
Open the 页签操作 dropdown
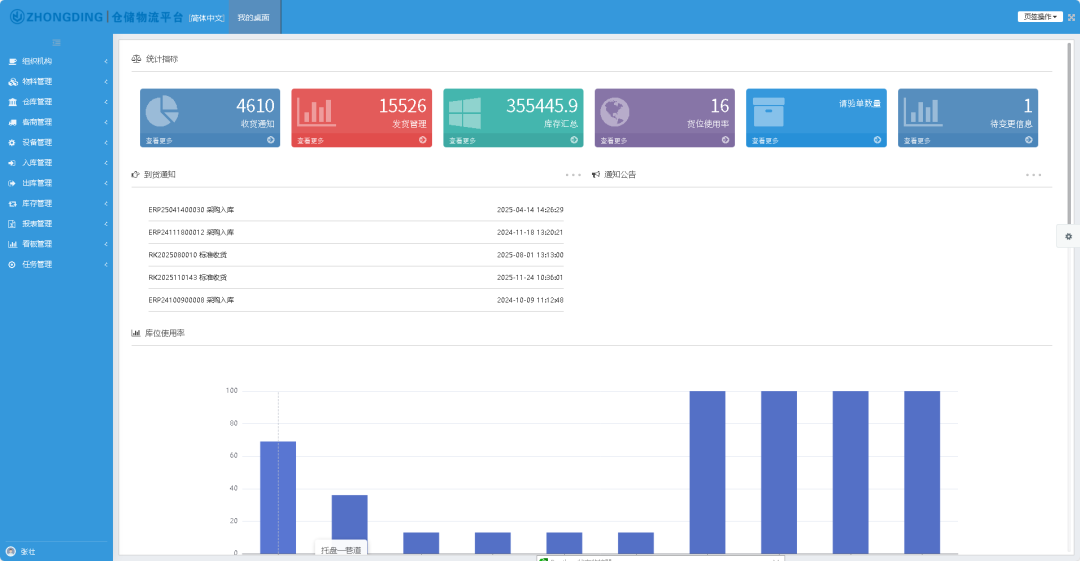click(1040, 17)
